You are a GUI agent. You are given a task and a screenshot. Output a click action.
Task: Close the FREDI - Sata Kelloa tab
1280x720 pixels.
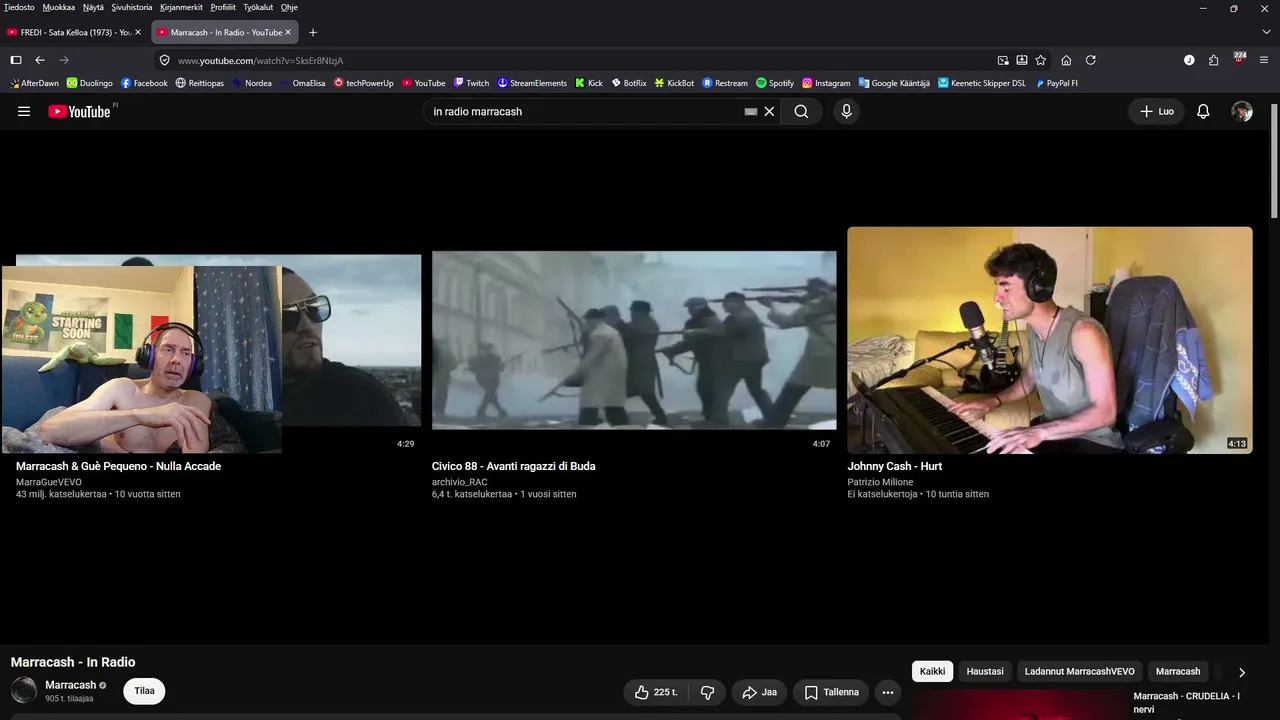(x=138, y=32)
